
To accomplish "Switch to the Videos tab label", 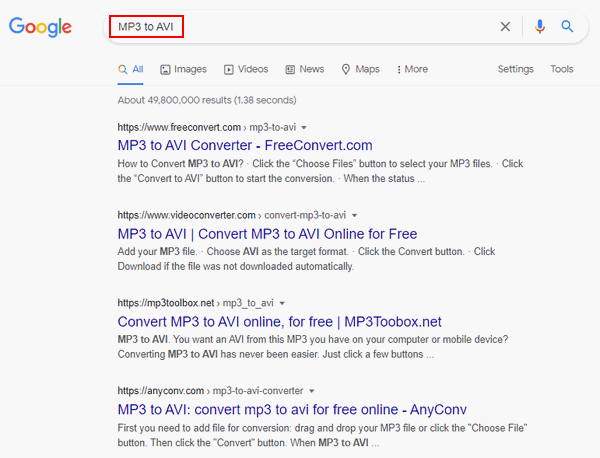I will tap(253, 69).
